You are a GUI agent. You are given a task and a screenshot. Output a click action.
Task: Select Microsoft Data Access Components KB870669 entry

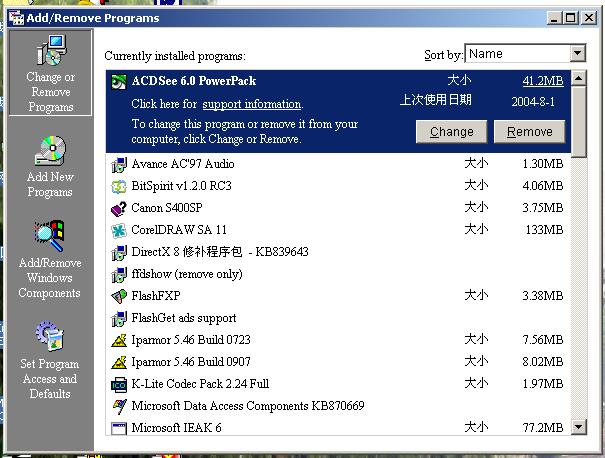[338, 406]
